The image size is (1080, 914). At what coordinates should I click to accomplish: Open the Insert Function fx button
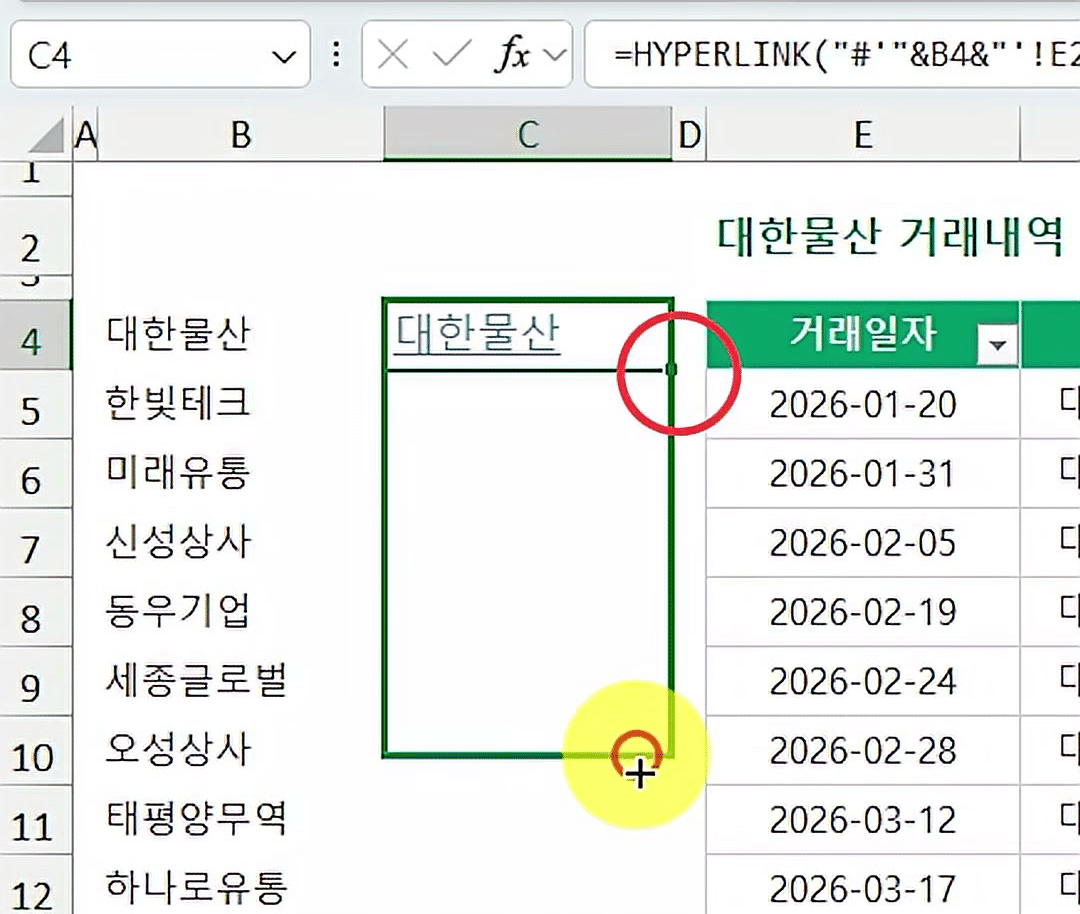512,54
